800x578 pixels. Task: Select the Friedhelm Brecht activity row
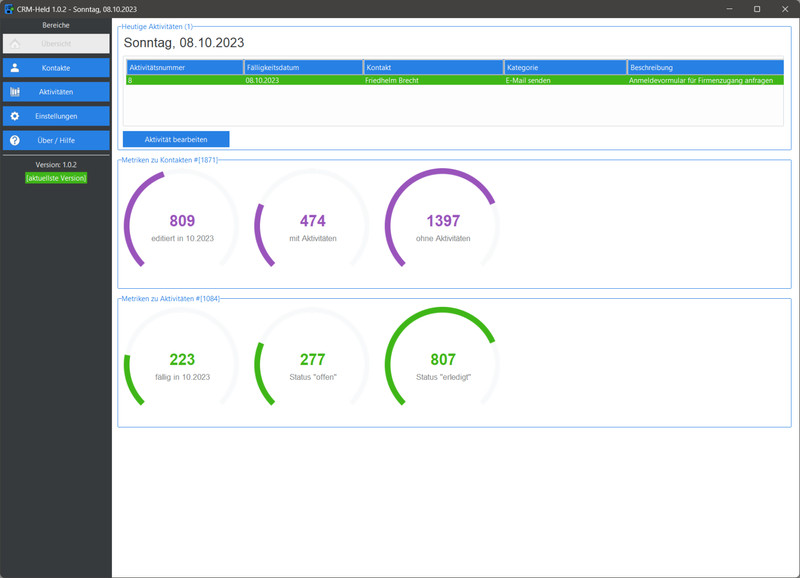coord(455,80)
